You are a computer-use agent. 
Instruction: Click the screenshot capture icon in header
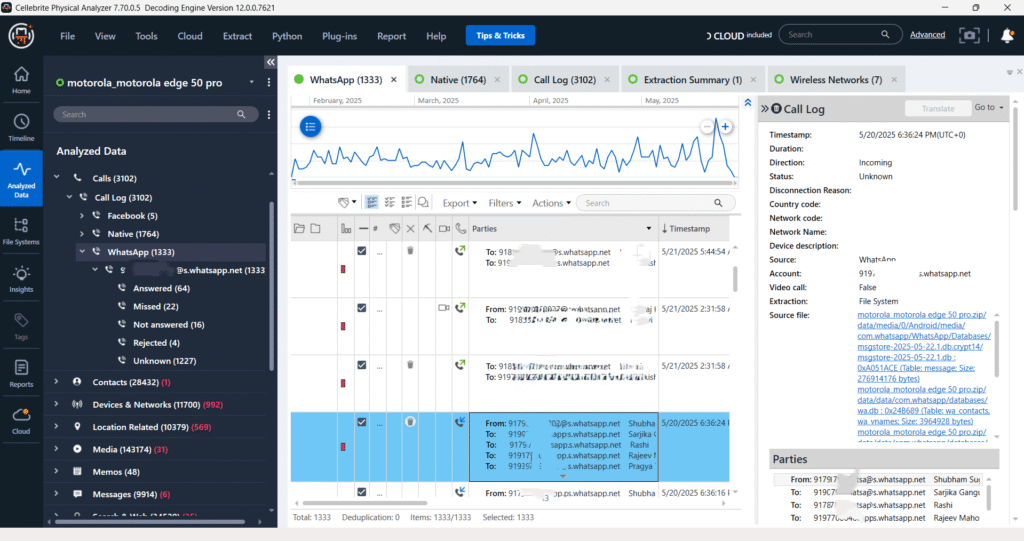[969, 35]
